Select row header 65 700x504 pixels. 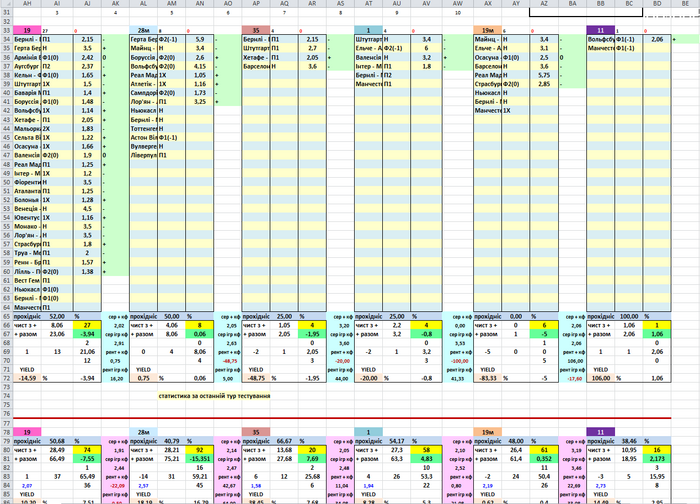(6, 316)
